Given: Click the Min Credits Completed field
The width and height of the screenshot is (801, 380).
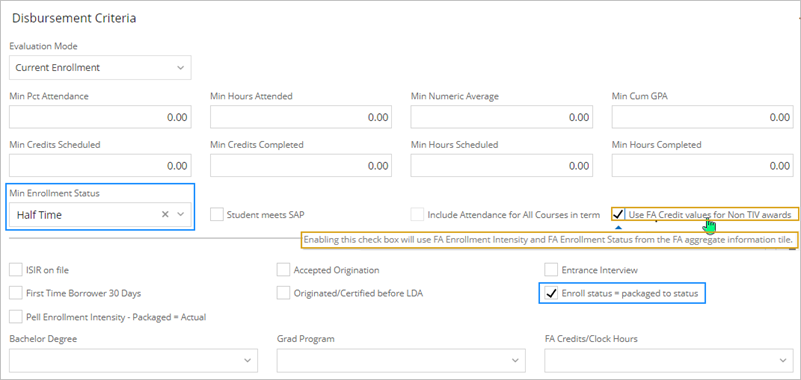Looking at the screenshot, I should pos(301,165).
